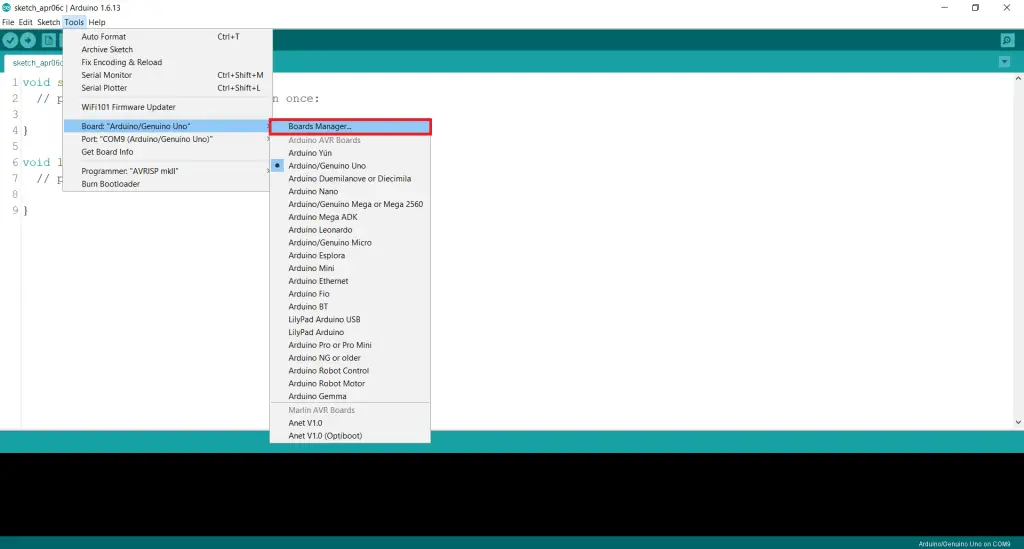The height and width of the screenshot is (549, 1024).
Task: Choose the Arduino BT board
Action: coord(351,306)
